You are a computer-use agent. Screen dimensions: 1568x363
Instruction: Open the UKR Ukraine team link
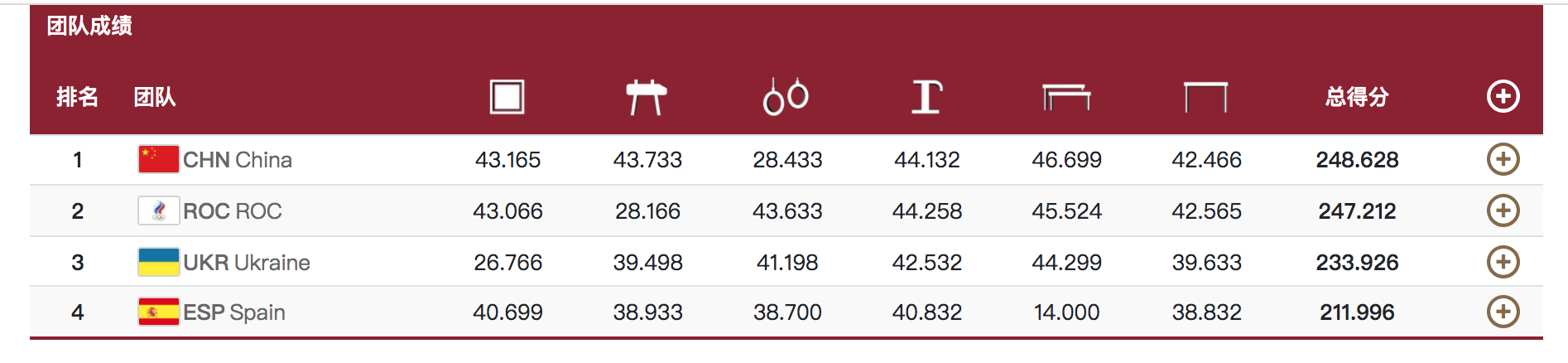247,263
